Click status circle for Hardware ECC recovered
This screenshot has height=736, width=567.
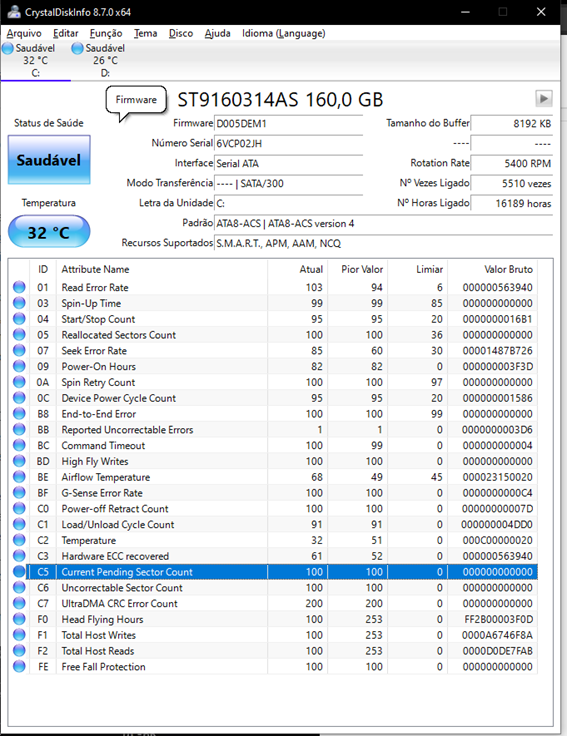(x=19, y=556)
